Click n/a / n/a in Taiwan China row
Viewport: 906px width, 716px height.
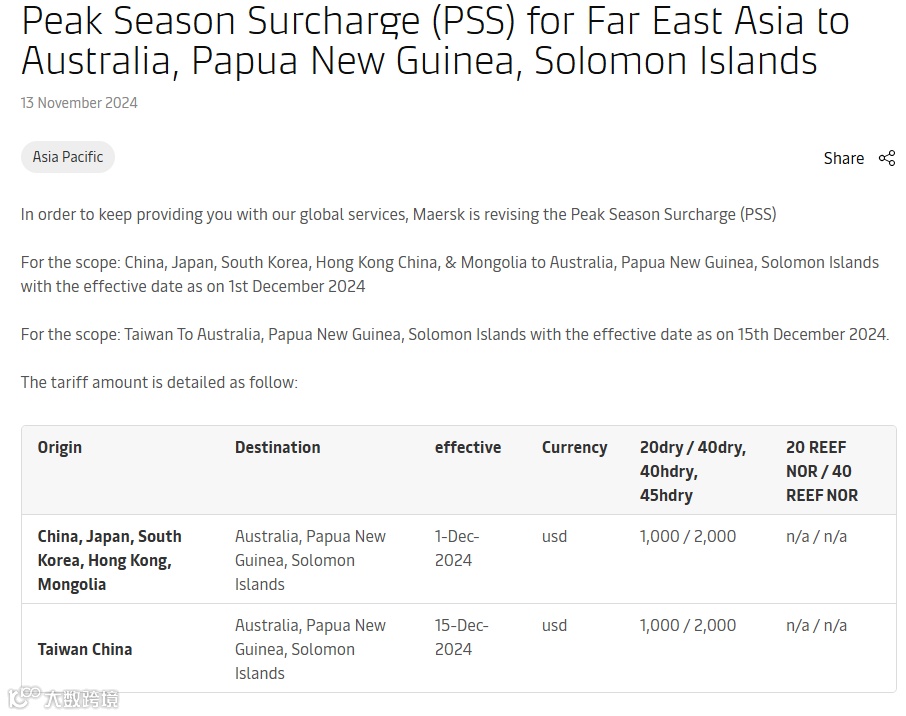click(816, 625)
